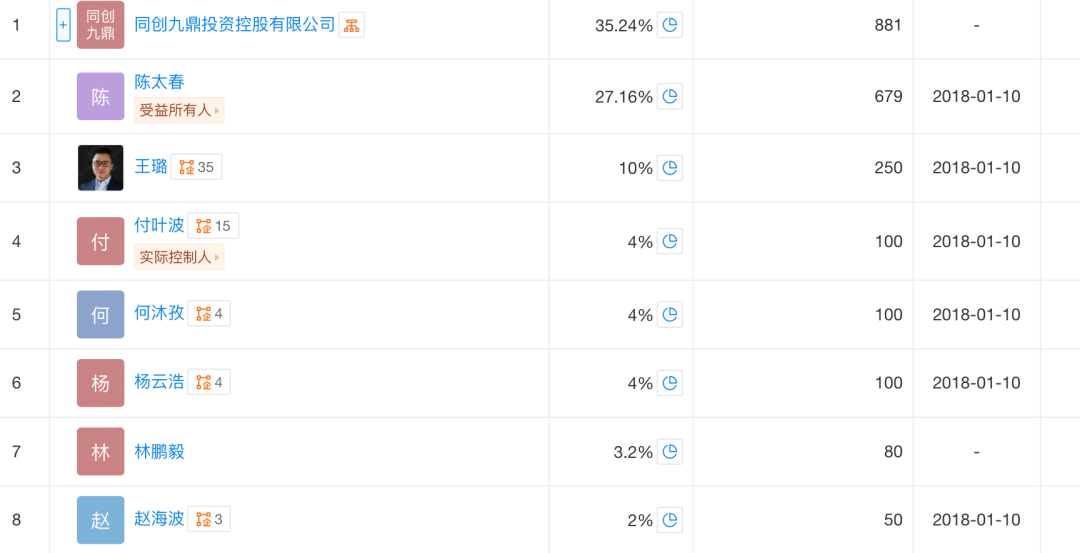Click pie chart icon in 林鹏毅 row

click(670, 452)
